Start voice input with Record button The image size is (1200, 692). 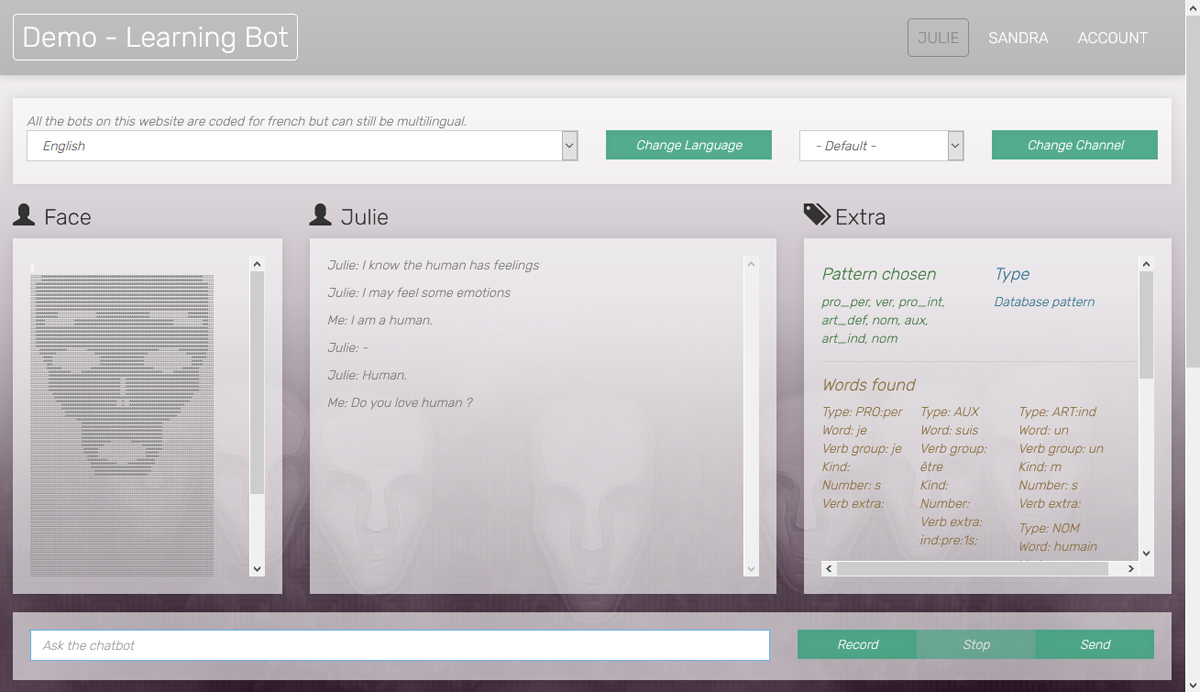[x=857, y=645]
